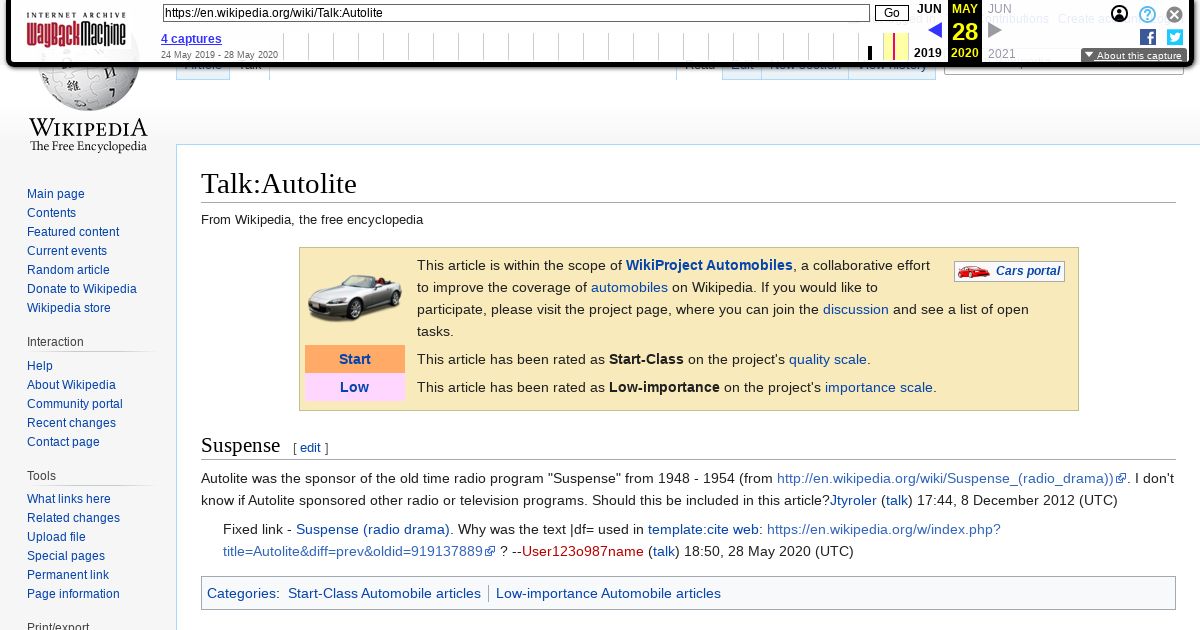Open Recent changes sidebar link
The width and height of the screenshot is (1200, 630).
[71, 423]
